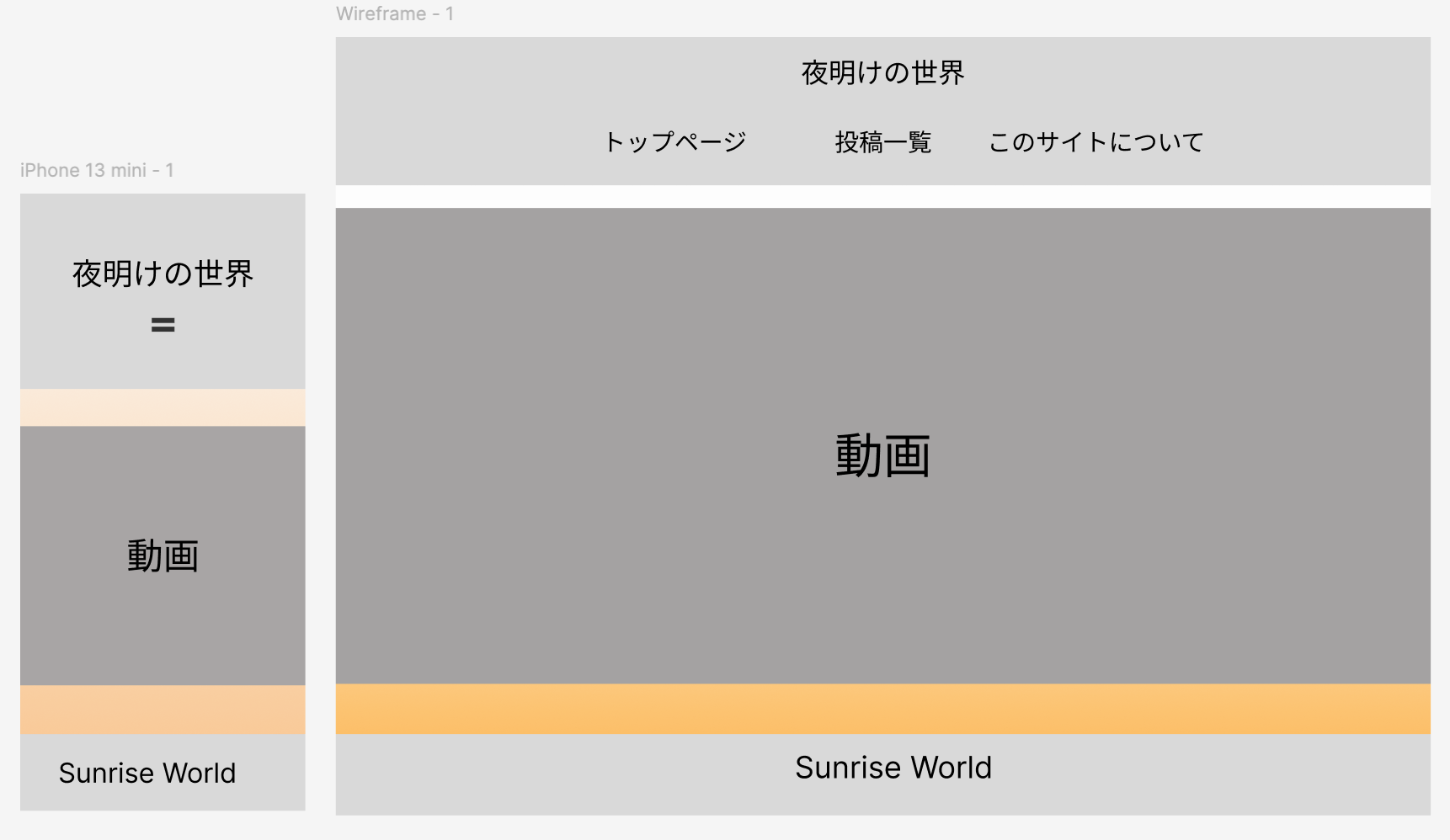The width and height of the screenshot is (1450, 840).
Task: Select the トップページ navigation item
Action: (x=675, y=141)
